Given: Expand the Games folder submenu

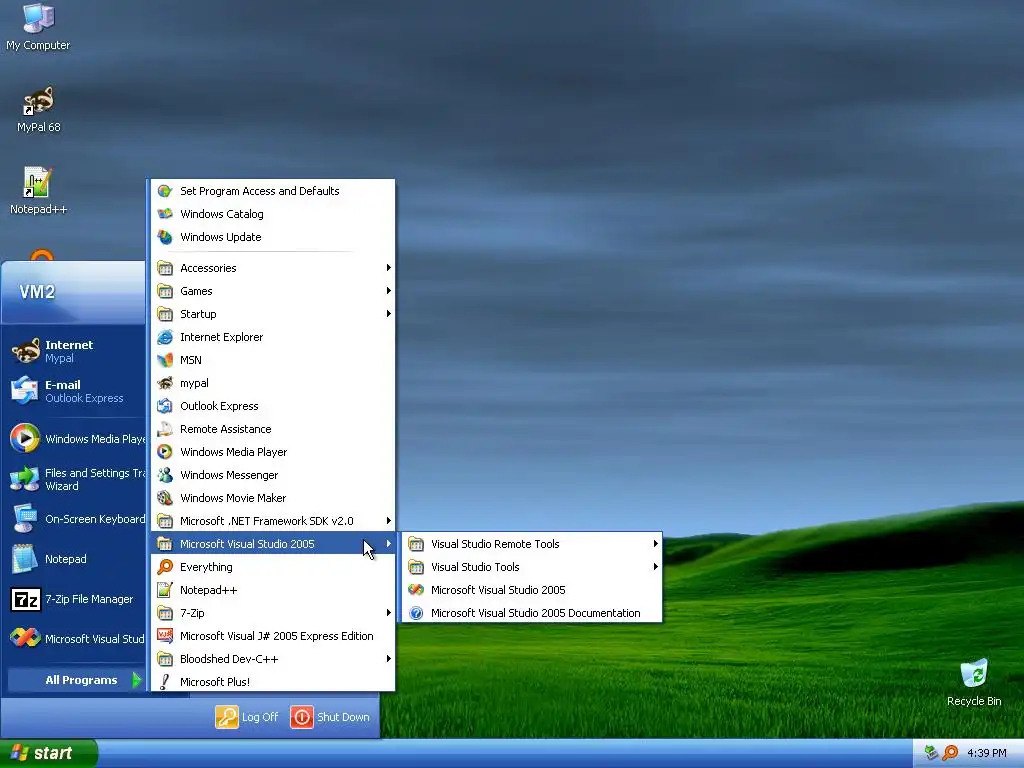Looking at the screenshot, I should coord(273,291).
